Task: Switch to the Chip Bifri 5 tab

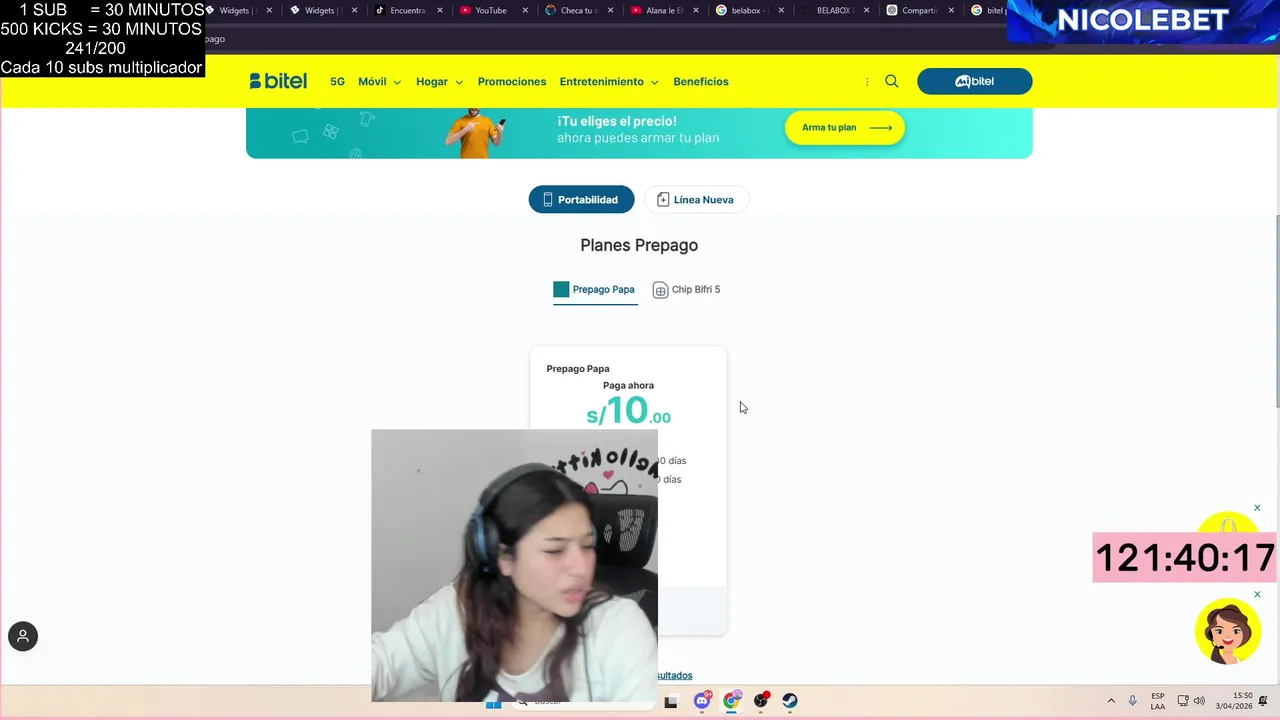Action: (x=686, y=290)
